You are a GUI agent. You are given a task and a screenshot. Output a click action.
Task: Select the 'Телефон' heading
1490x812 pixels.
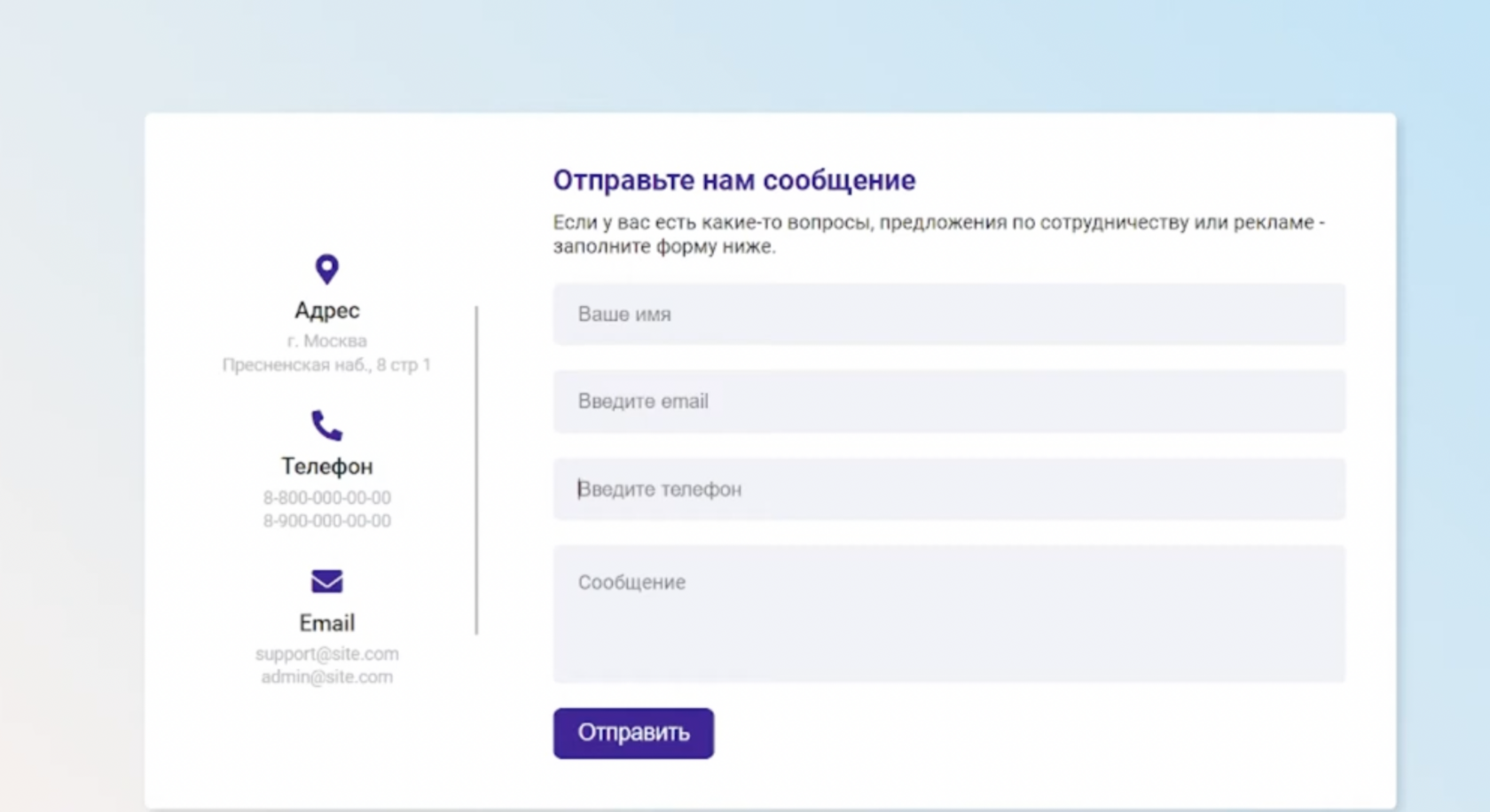click(326, 466)
